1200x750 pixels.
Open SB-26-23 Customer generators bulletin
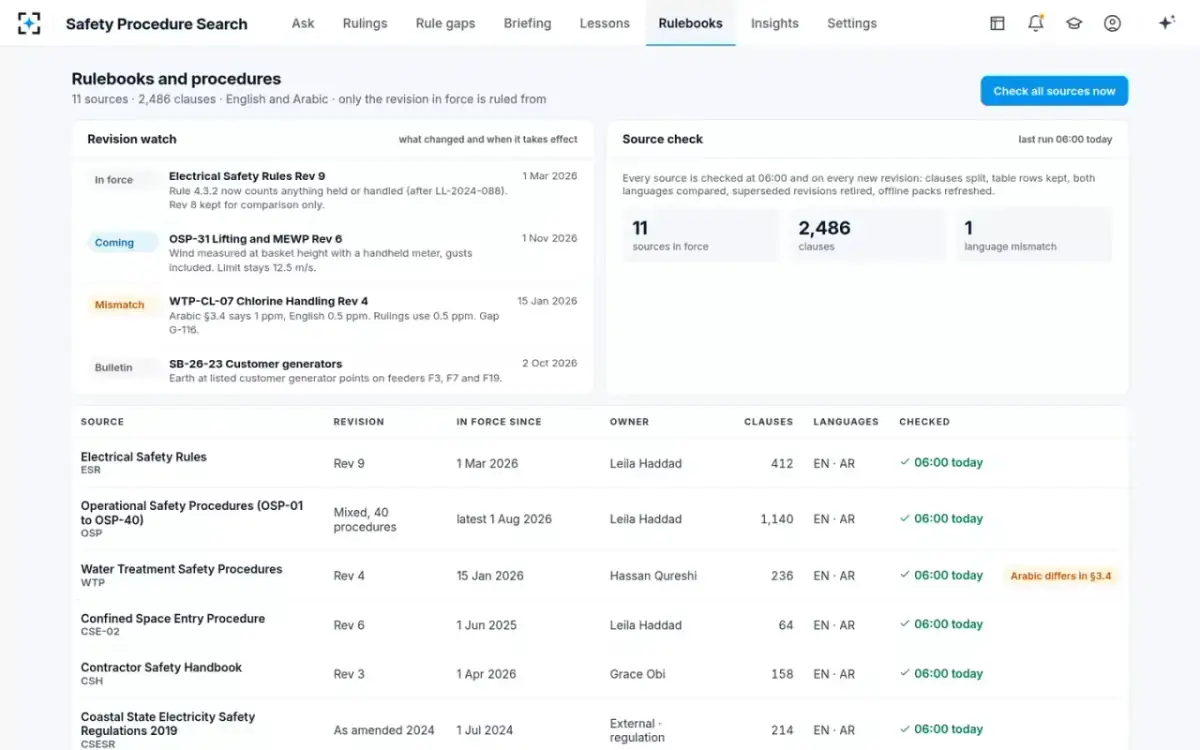coord(332,371)
